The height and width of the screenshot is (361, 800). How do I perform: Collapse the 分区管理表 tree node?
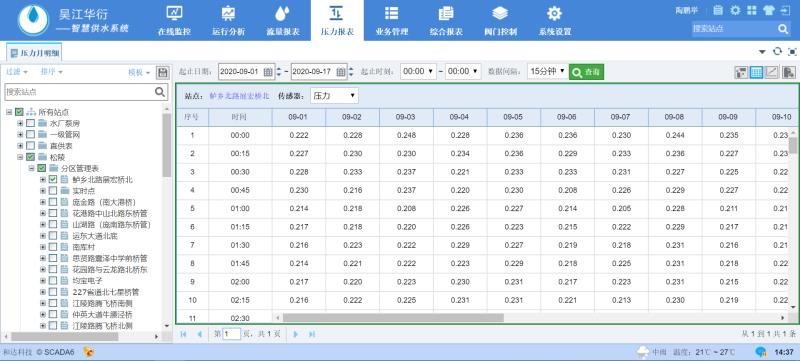31,168
